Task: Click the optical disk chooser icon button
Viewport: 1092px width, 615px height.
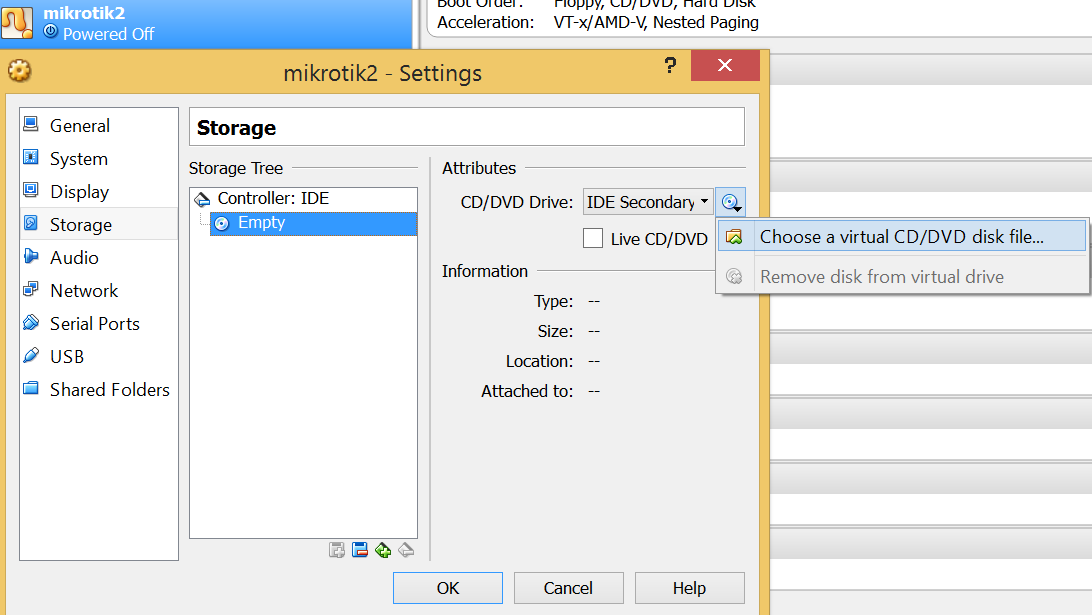Action: click(x=731, y=202)
